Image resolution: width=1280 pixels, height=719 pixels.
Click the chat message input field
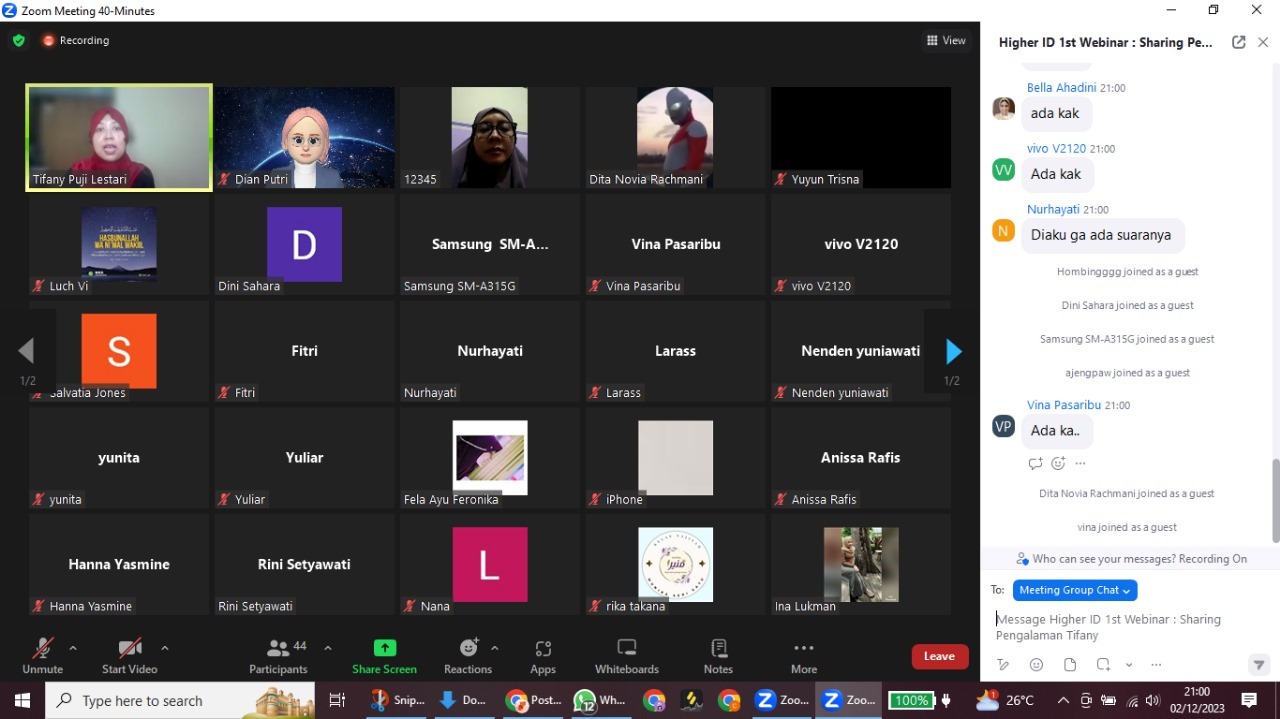[1120, 627]
